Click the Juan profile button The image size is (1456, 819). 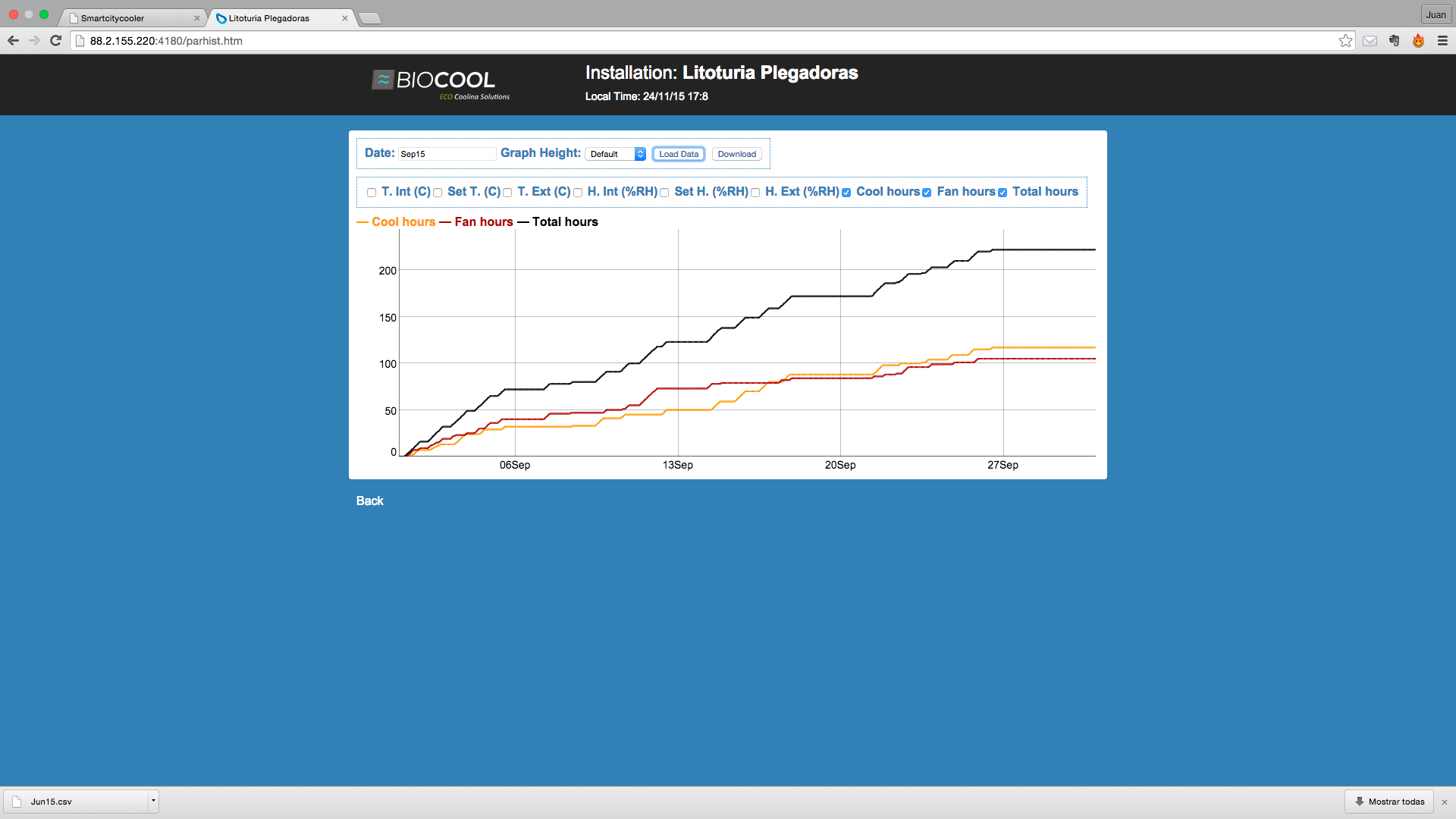click(x=1436, y=14)
